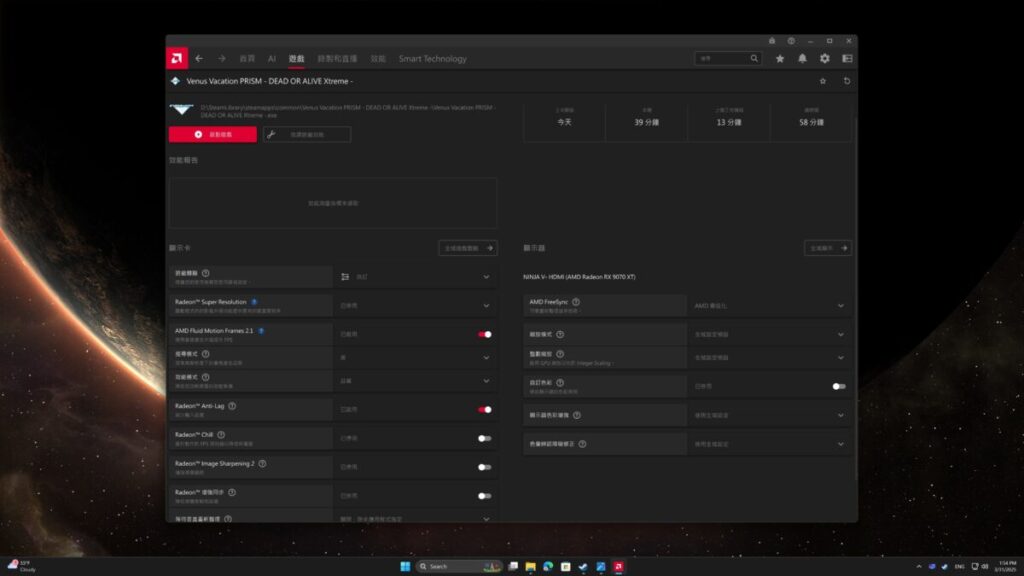Expand the 整數縮放 (Integer Scaling) dropdown
Viewport: 1024px width, 576px height.
tap(769, 357)
